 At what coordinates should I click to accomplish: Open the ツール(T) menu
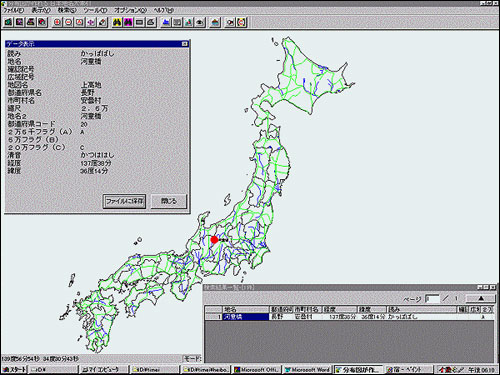95,10
